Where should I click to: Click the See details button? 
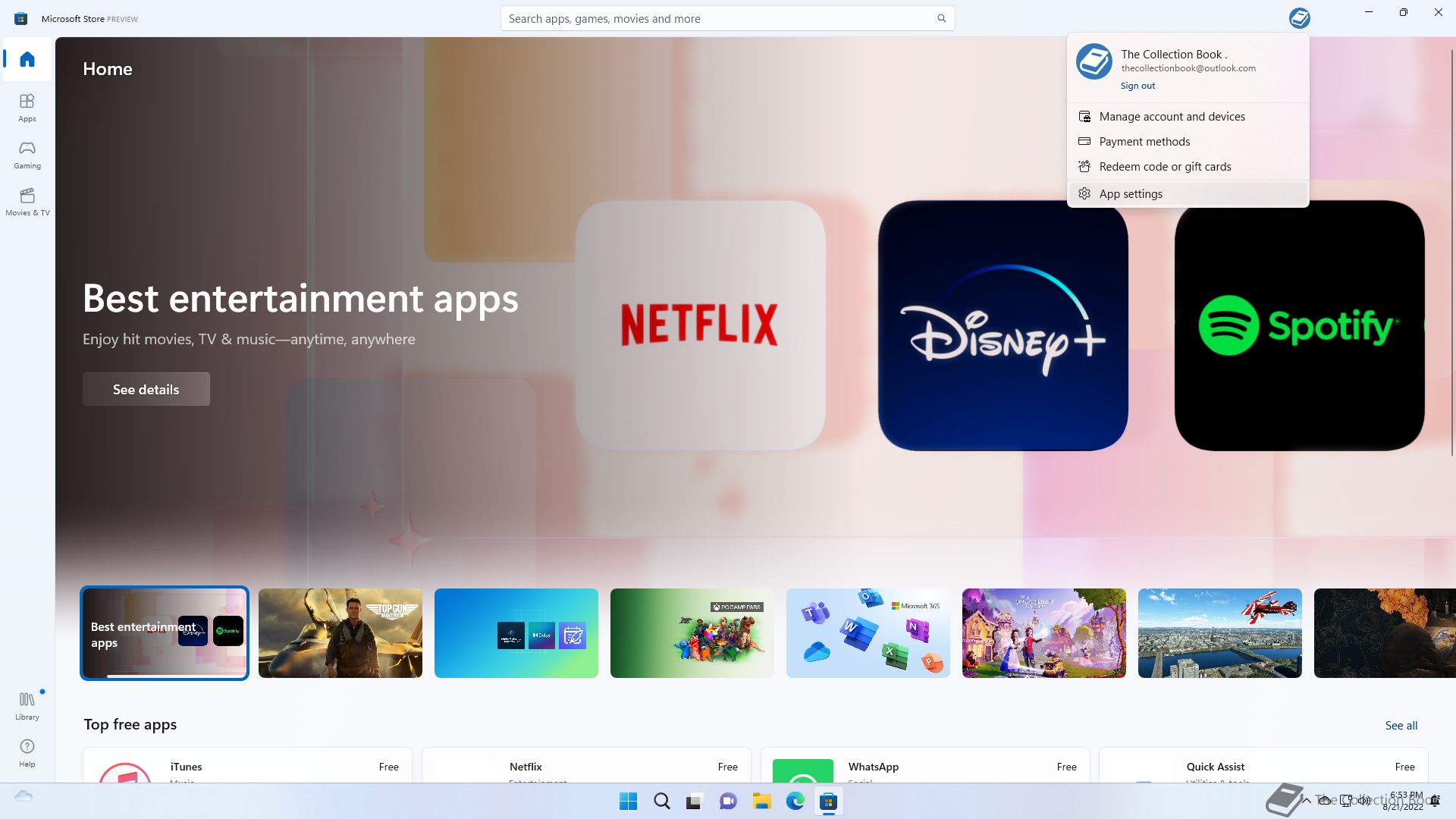tap(146, 389)
